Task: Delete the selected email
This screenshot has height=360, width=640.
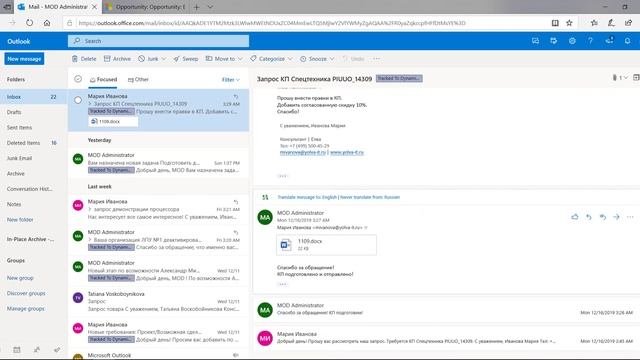Action: pos(84,59)
